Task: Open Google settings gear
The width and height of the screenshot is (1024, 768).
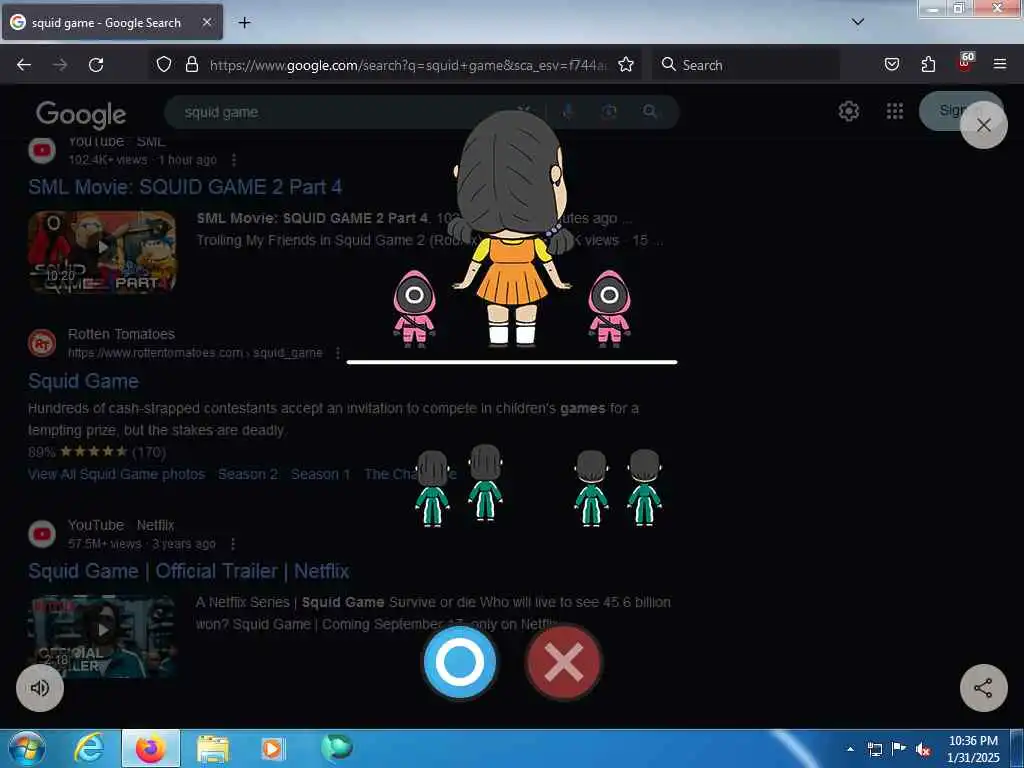Action: pos(848,111)
